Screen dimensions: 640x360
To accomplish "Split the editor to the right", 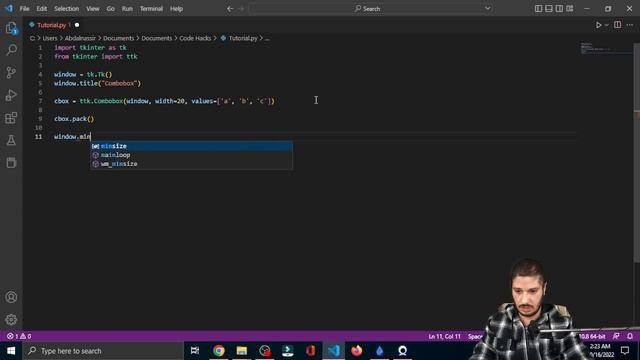I will [x=618, y=25].
